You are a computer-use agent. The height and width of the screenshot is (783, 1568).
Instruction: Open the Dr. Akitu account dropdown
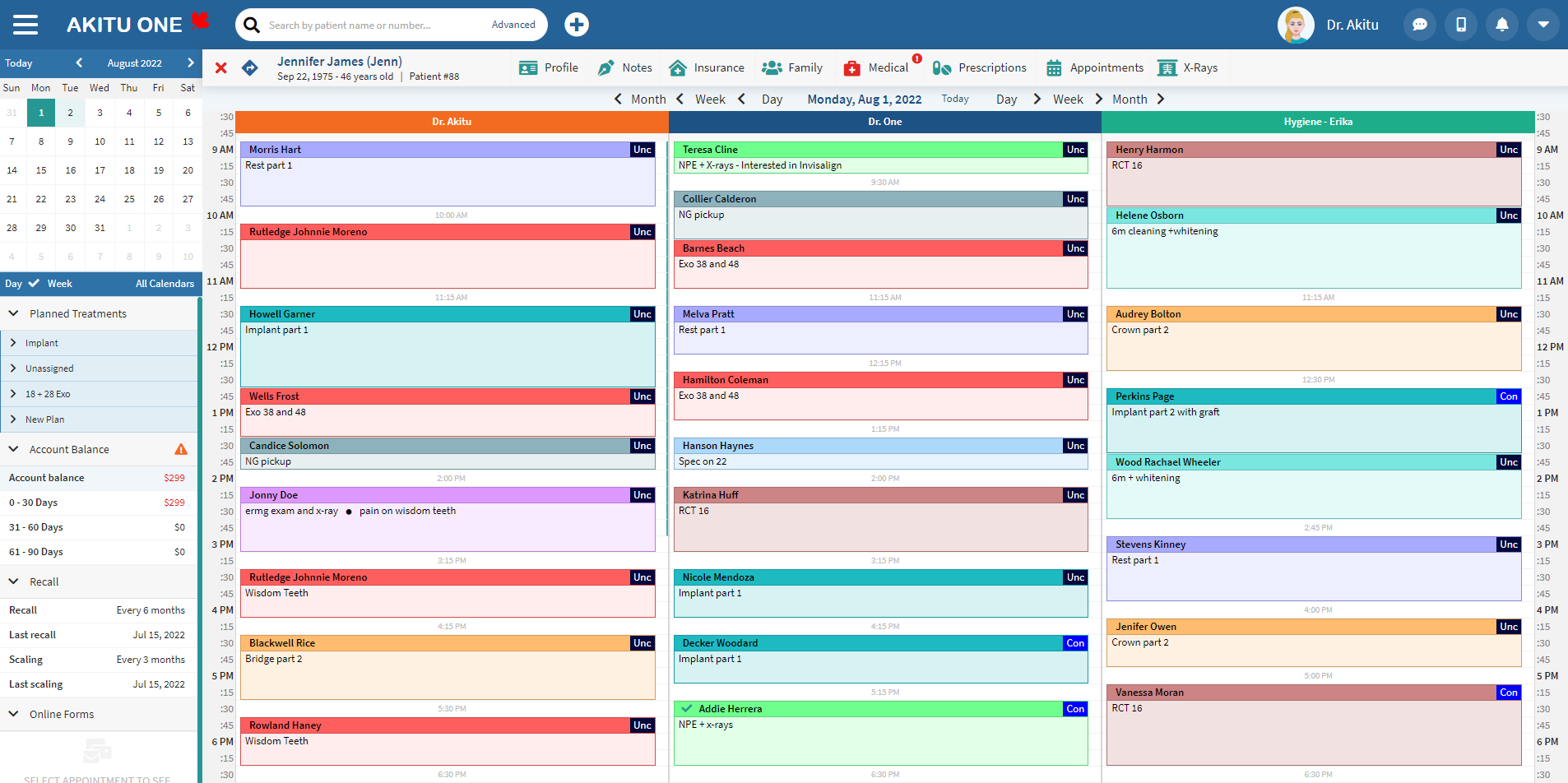click(x=1543, y=24)
